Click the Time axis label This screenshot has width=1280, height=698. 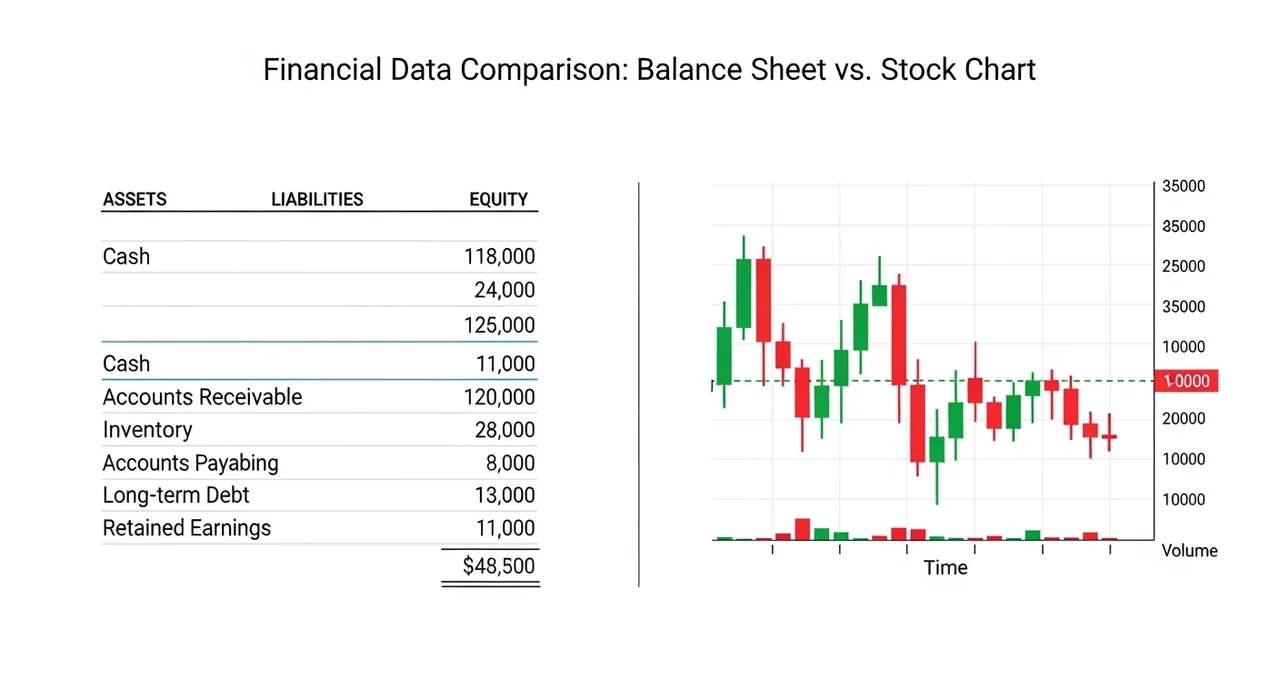945,568
